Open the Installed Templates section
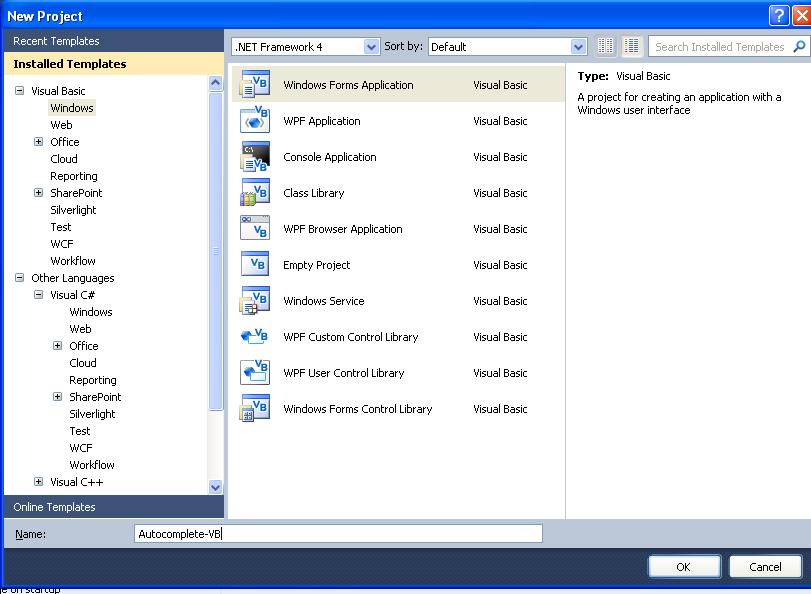This screenshot has width=811, height=594. (x=114, y=64)
